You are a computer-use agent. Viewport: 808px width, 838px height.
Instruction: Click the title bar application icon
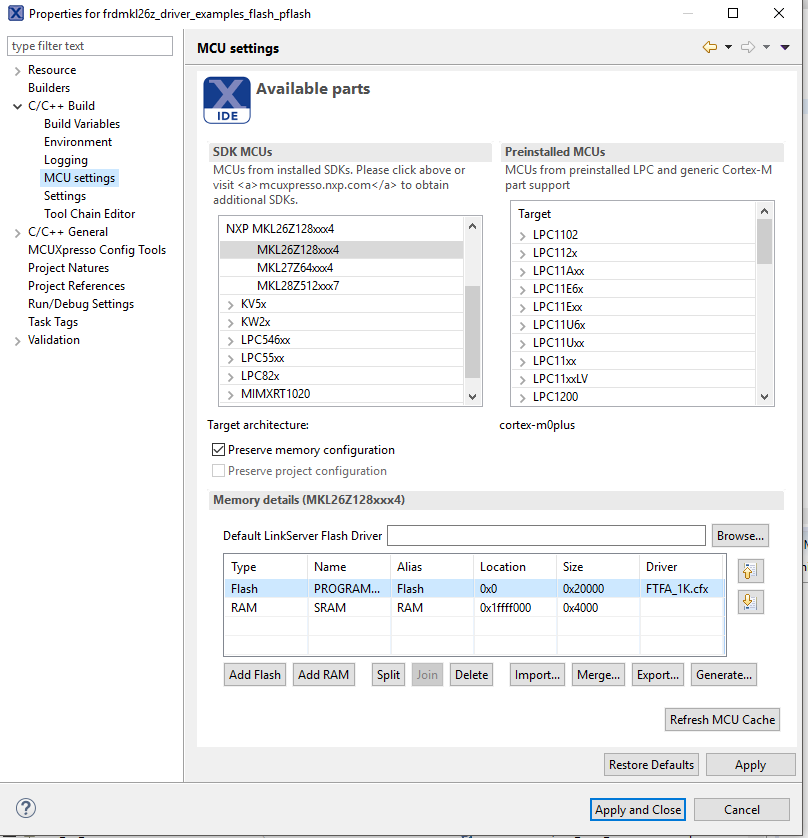click(15, 13)
